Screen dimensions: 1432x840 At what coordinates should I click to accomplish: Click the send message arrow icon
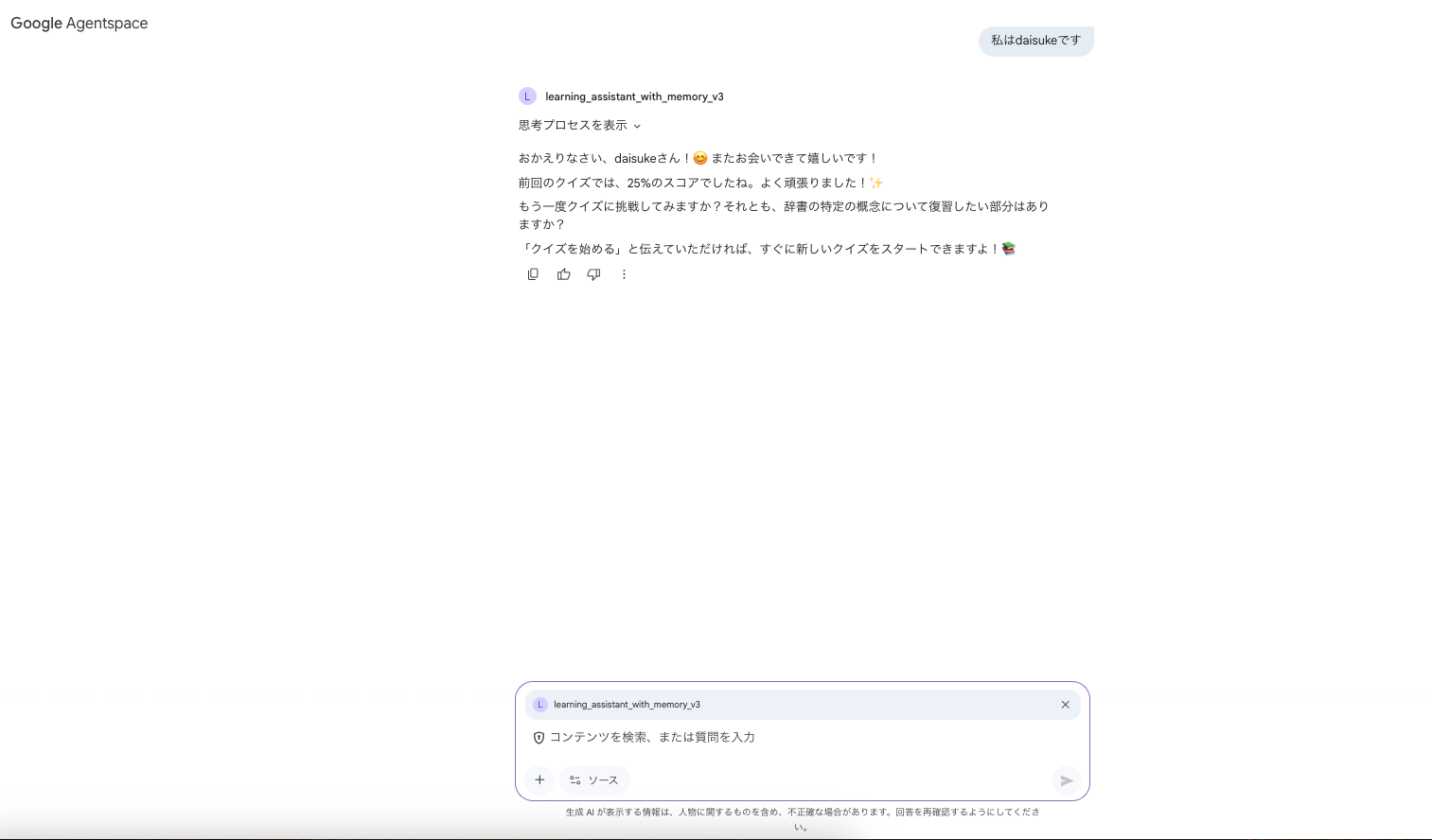1066,780
